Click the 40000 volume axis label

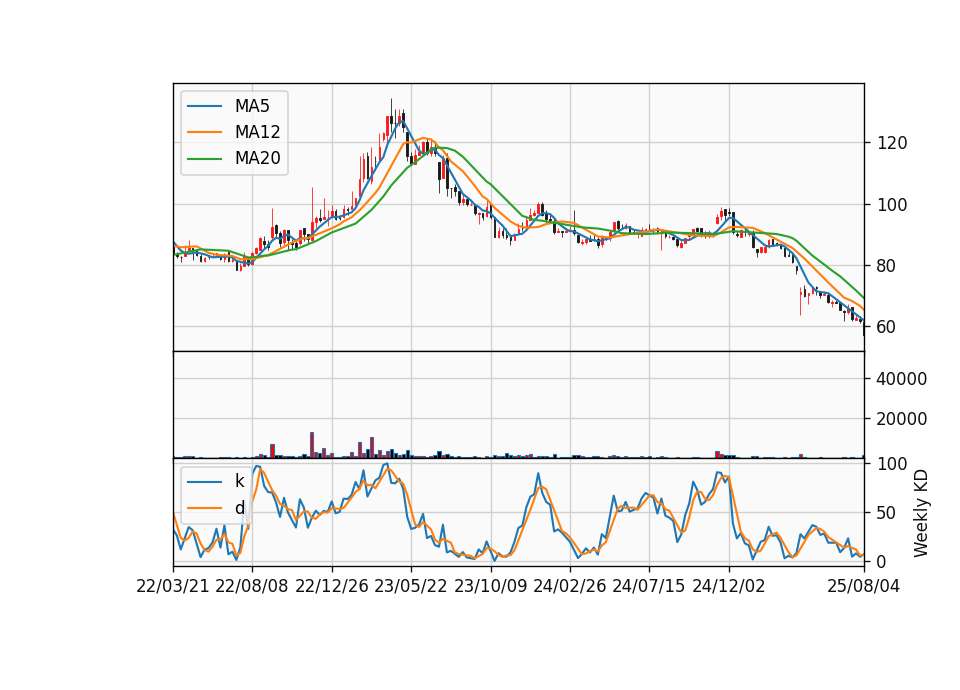point(902,379)
